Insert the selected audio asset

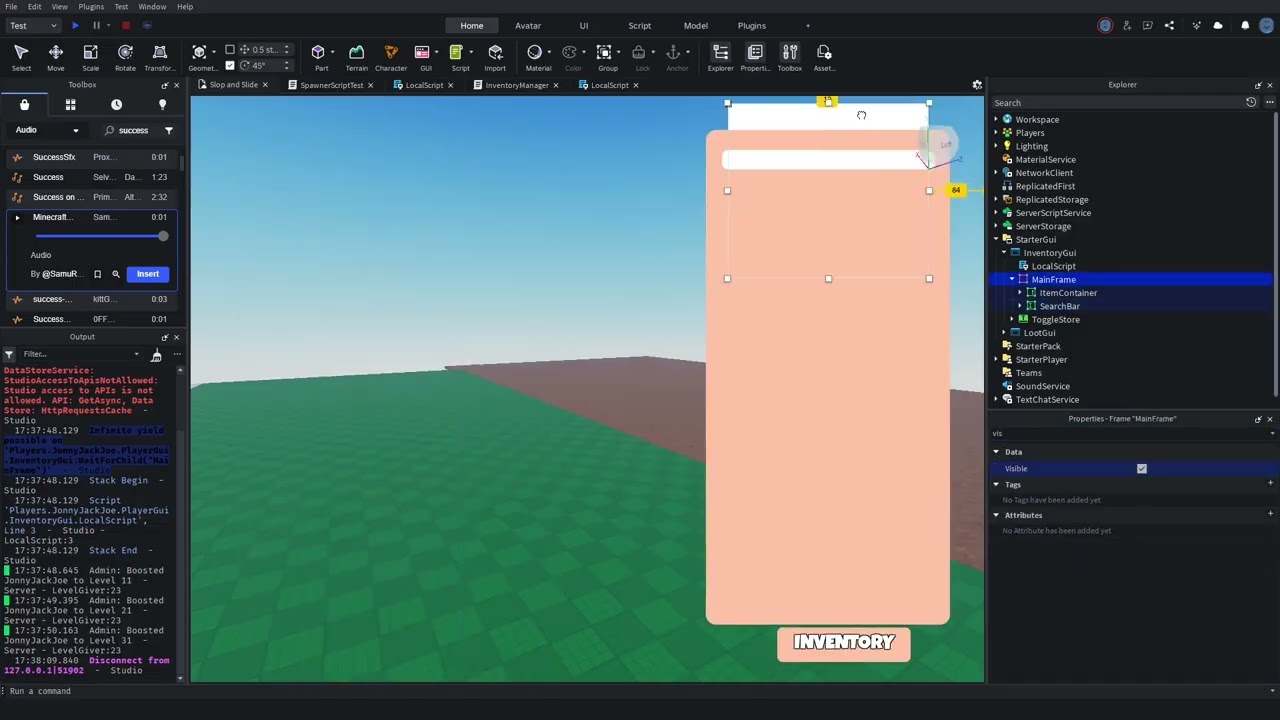click(x=148, y=274)
